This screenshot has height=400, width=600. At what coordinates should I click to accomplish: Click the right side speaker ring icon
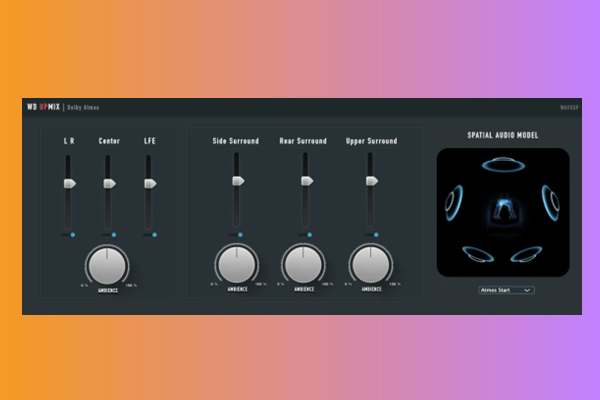(x=551, y=203)
